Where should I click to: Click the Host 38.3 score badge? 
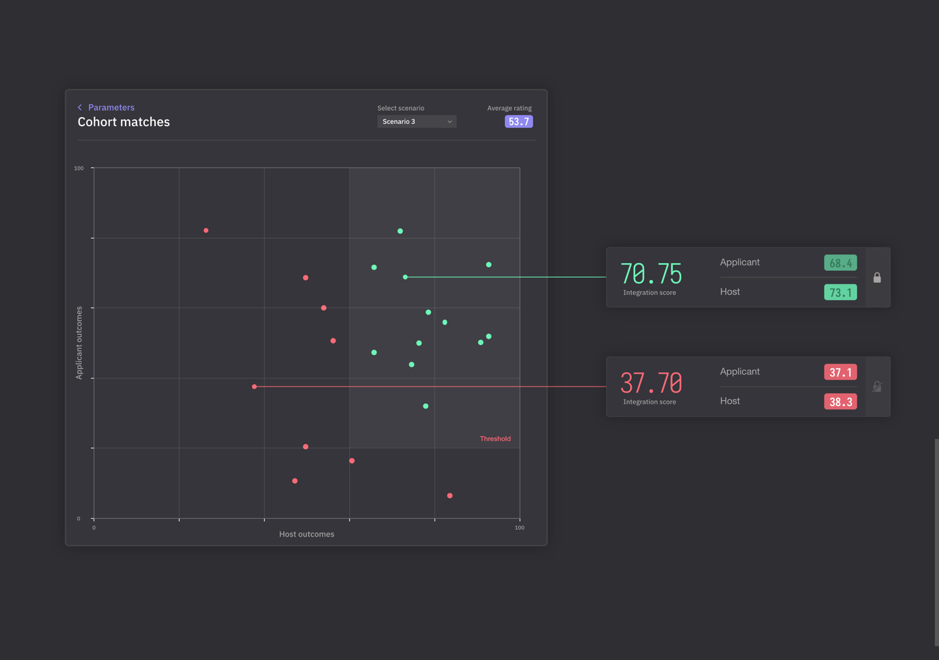[x=840, y=402]
